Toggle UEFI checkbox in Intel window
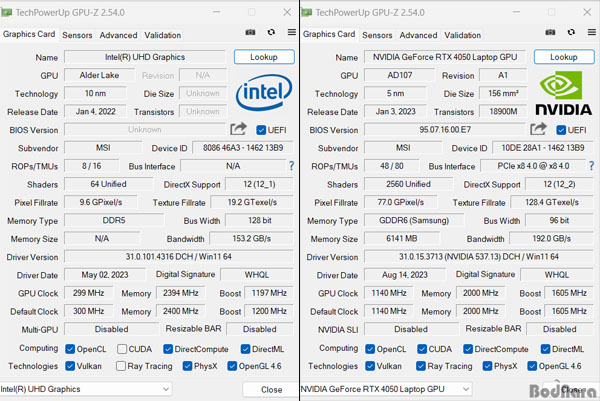600x401 pixels. 261,130
